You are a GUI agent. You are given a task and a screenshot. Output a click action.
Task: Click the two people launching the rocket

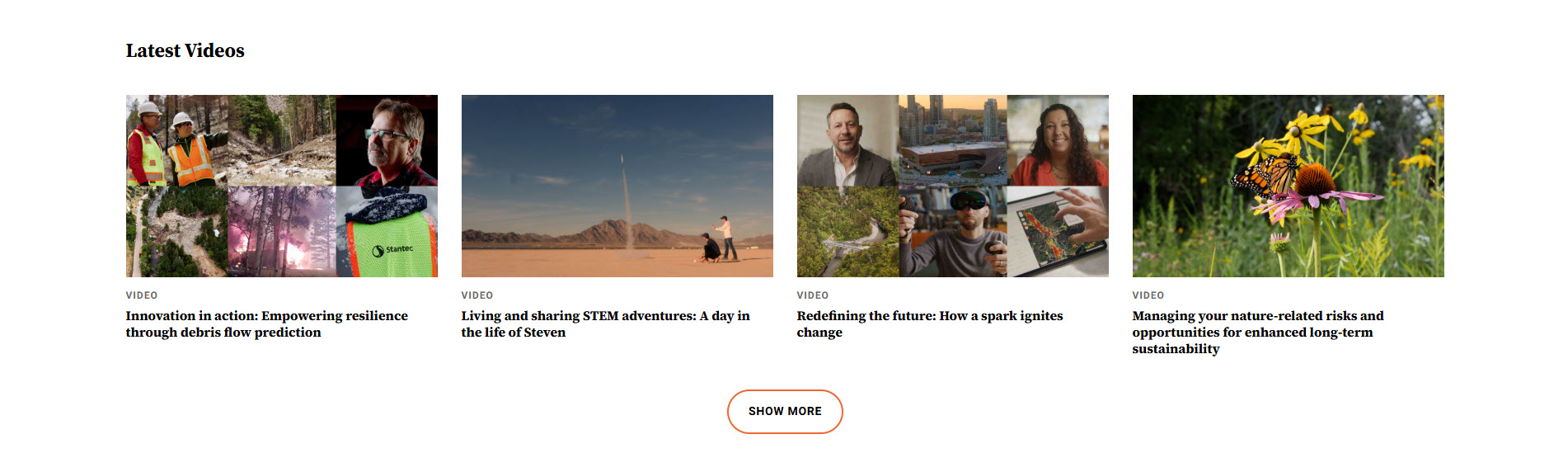coord(717,241)
